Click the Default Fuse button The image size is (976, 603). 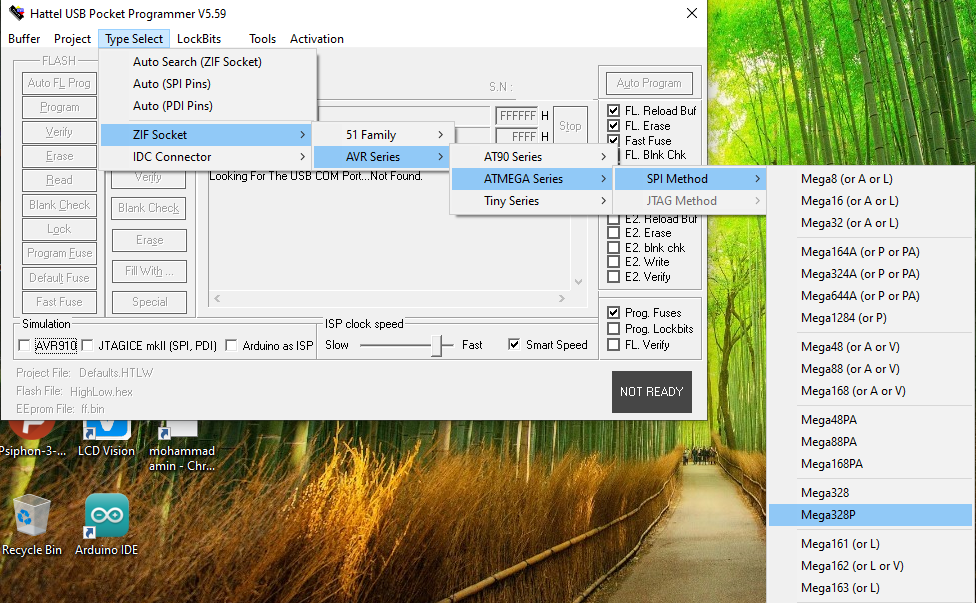coord(59,278)
